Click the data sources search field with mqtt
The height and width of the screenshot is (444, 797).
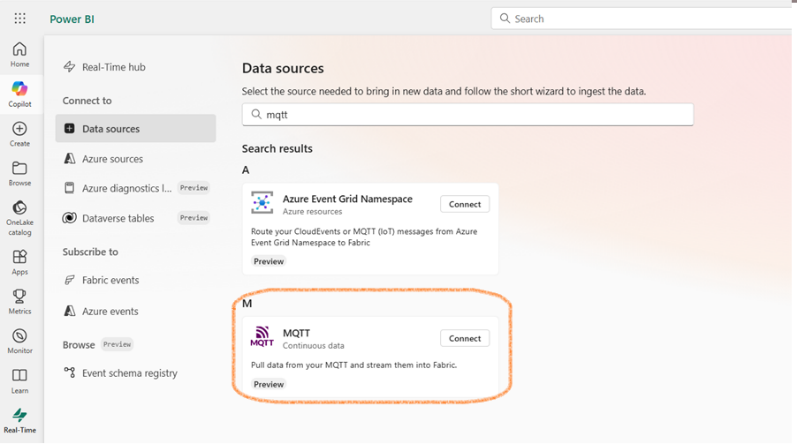pos(468,115)
